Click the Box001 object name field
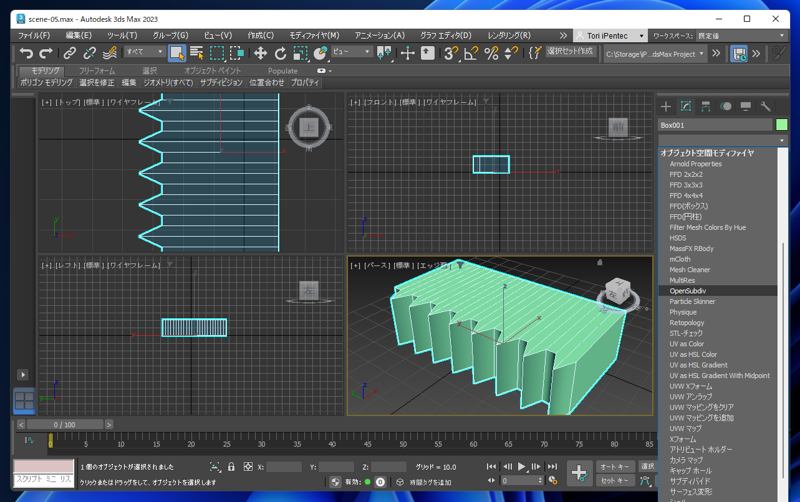Image resolution: width=800 pixels, height=502 pixels. 715,125
